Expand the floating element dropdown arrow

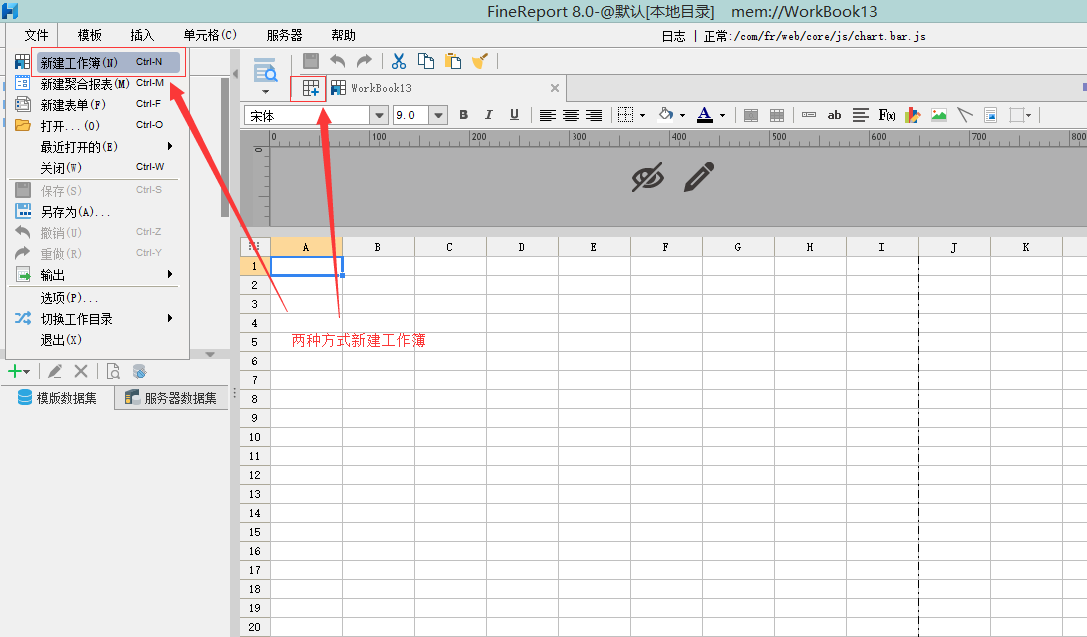[1028, 116]
